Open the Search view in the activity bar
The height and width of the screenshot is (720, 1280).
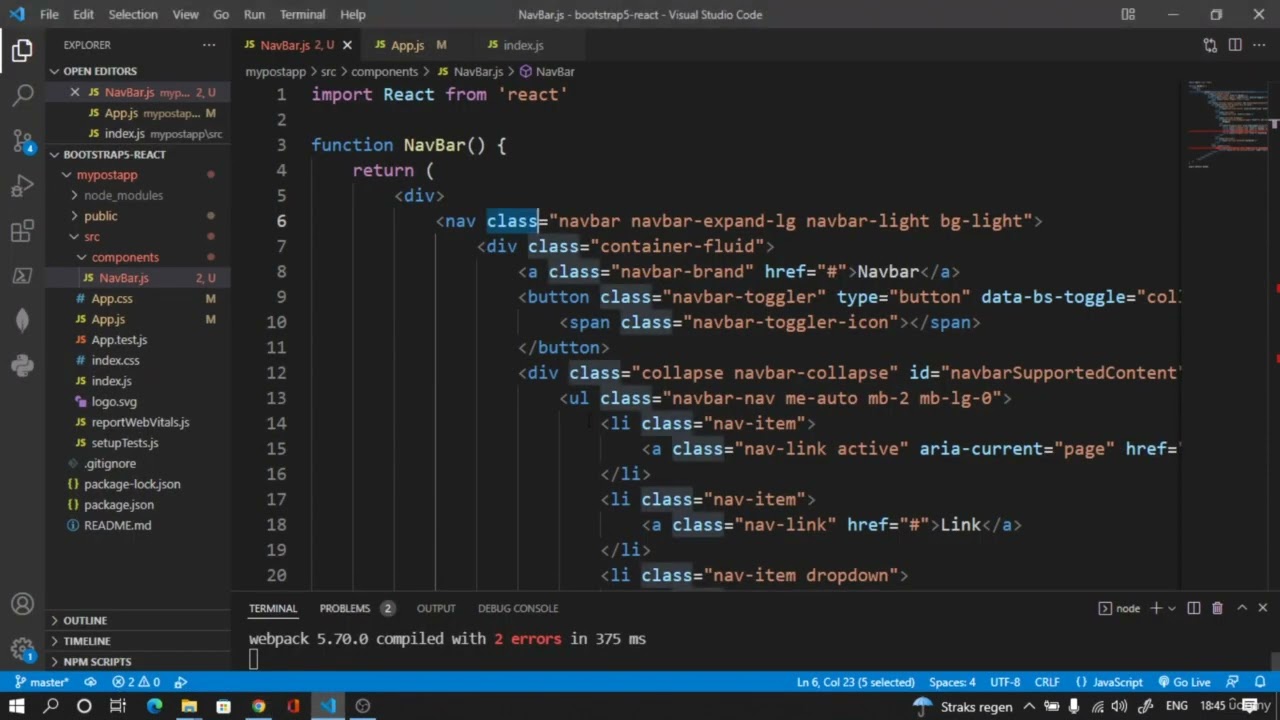(22, 94)
